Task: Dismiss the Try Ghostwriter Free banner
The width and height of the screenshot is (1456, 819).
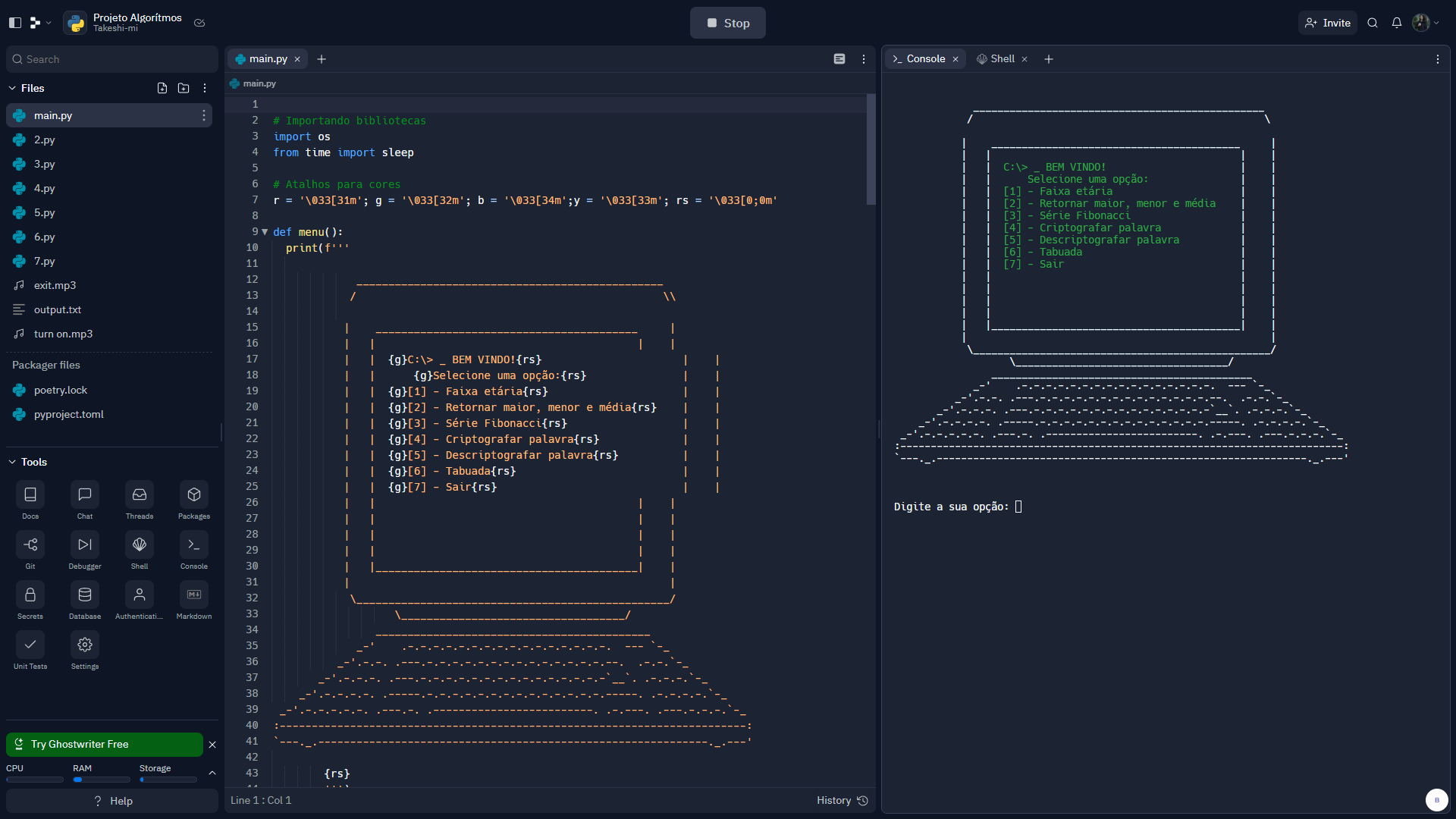Action: (x=212, y=745)
